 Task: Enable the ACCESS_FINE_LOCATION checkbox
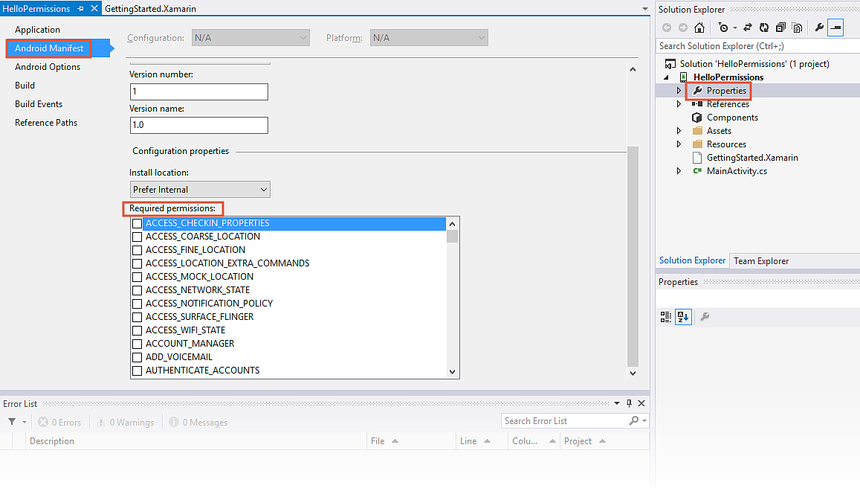pos(138,250)
